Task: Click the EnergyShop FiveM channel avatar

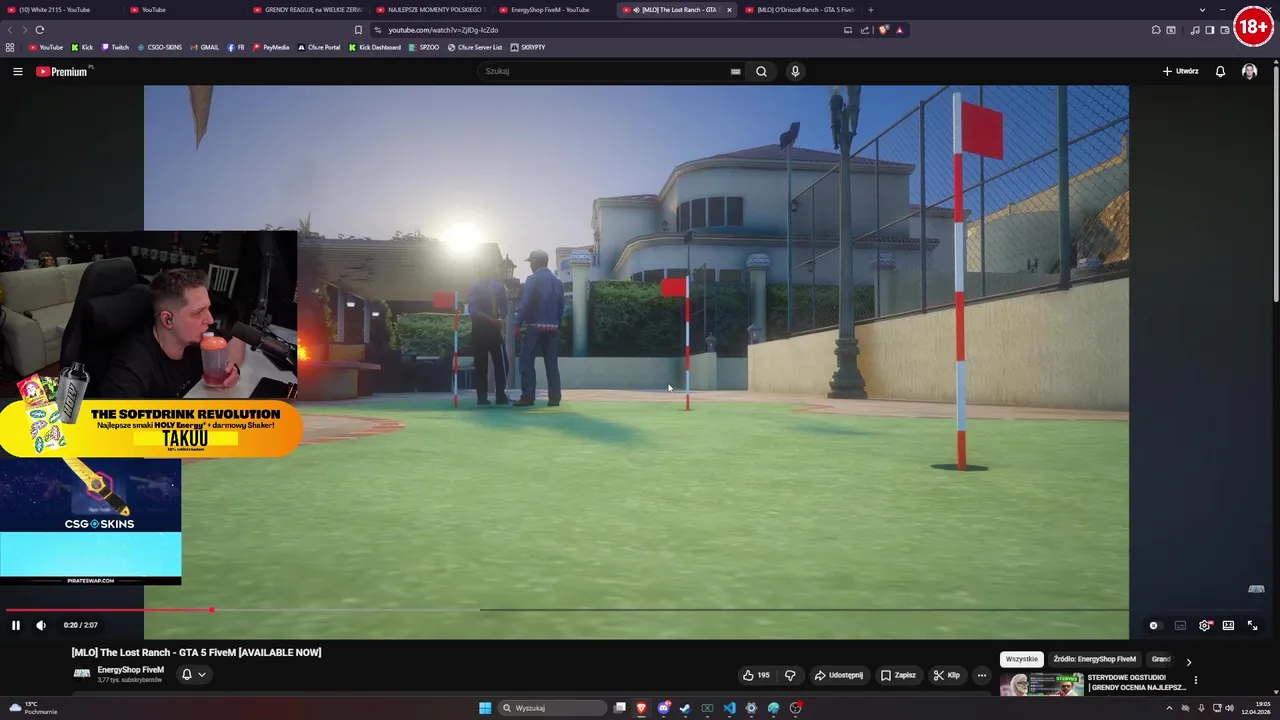Action: [x=82, y=674]
